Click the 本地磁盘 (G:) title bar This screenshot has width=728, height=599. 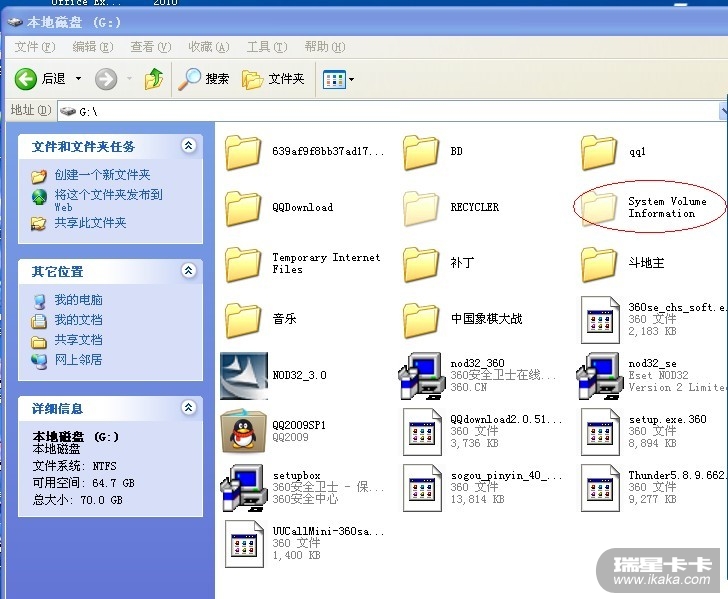coord(364,22)
